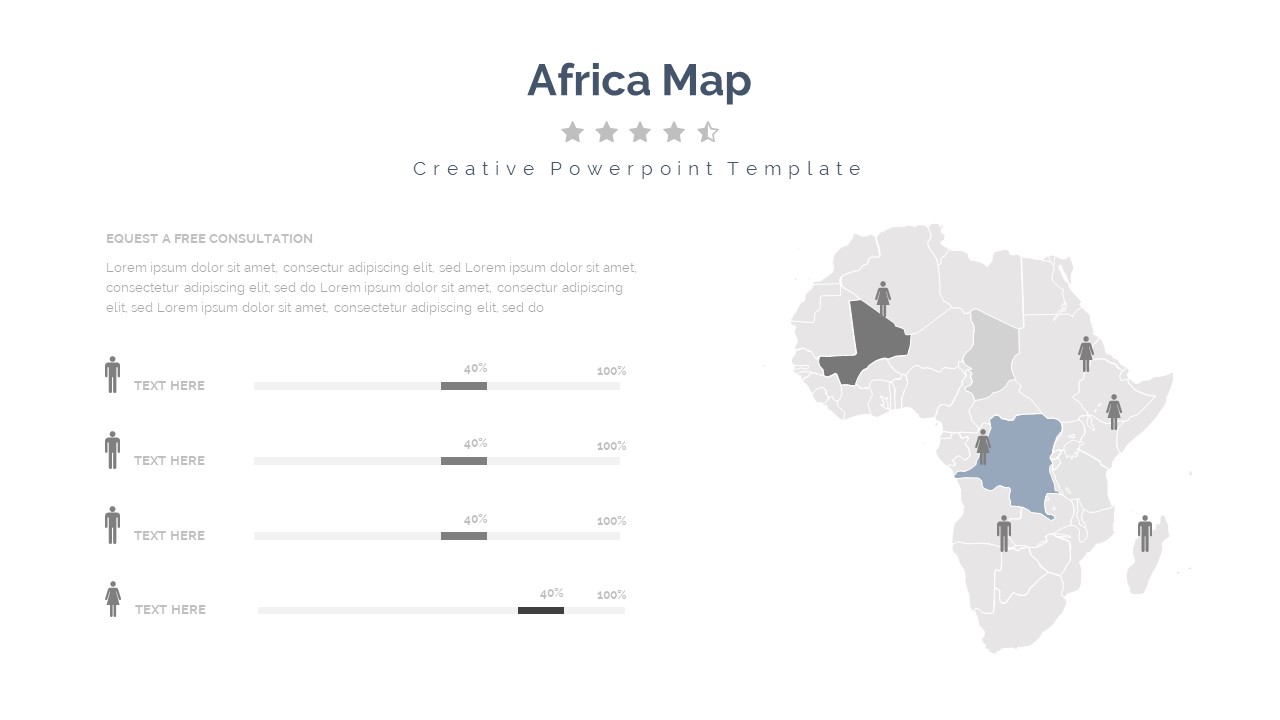Viewport: 1280px width, 720px height.
Task: Click the dark 40% segment on the bottom progress bar
Action: tap(541, 610)
